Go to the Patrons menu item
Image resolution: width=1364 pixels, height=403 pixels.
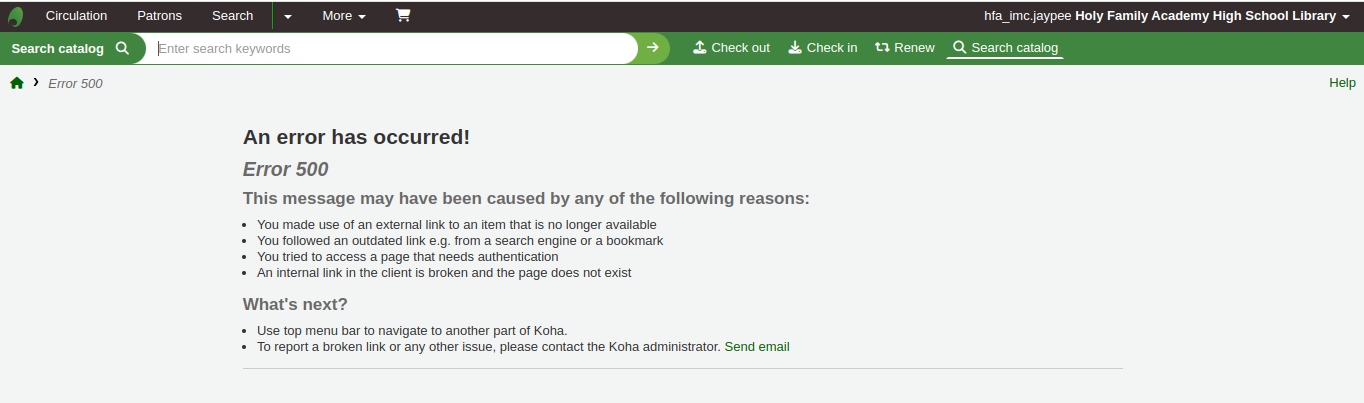(159, 16)
